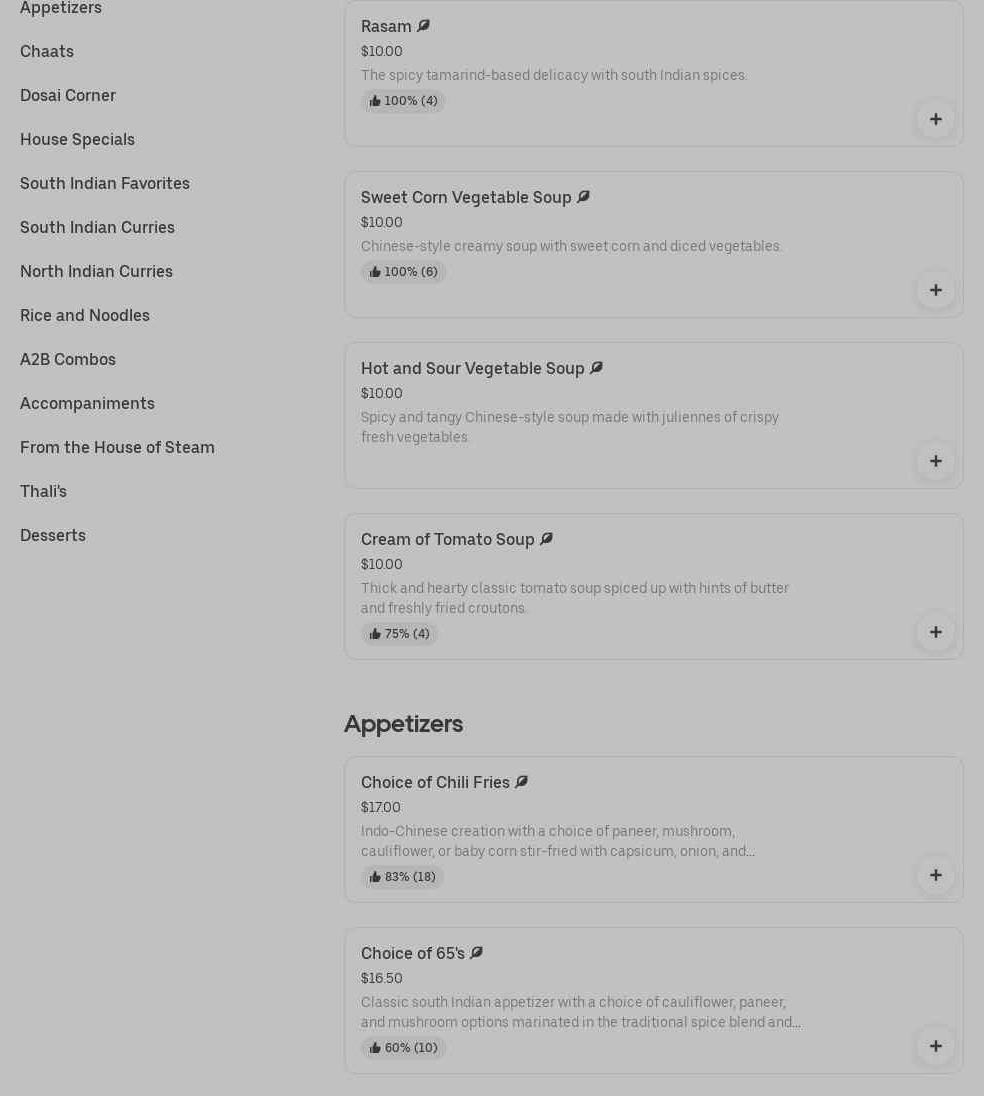The image size is (984, 1096).
Task: Open the A2B Combos section
Action: [68, 359]
